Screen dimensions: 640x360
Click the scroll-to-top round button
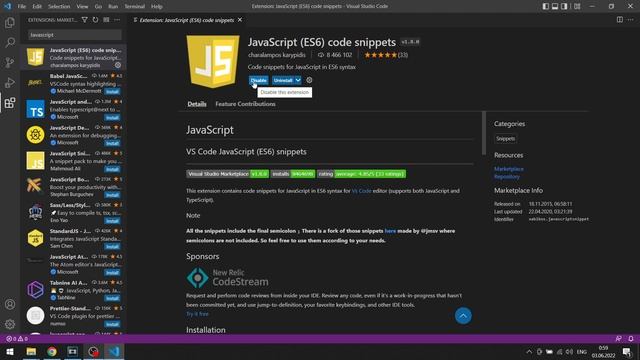(x=463, y=316)
